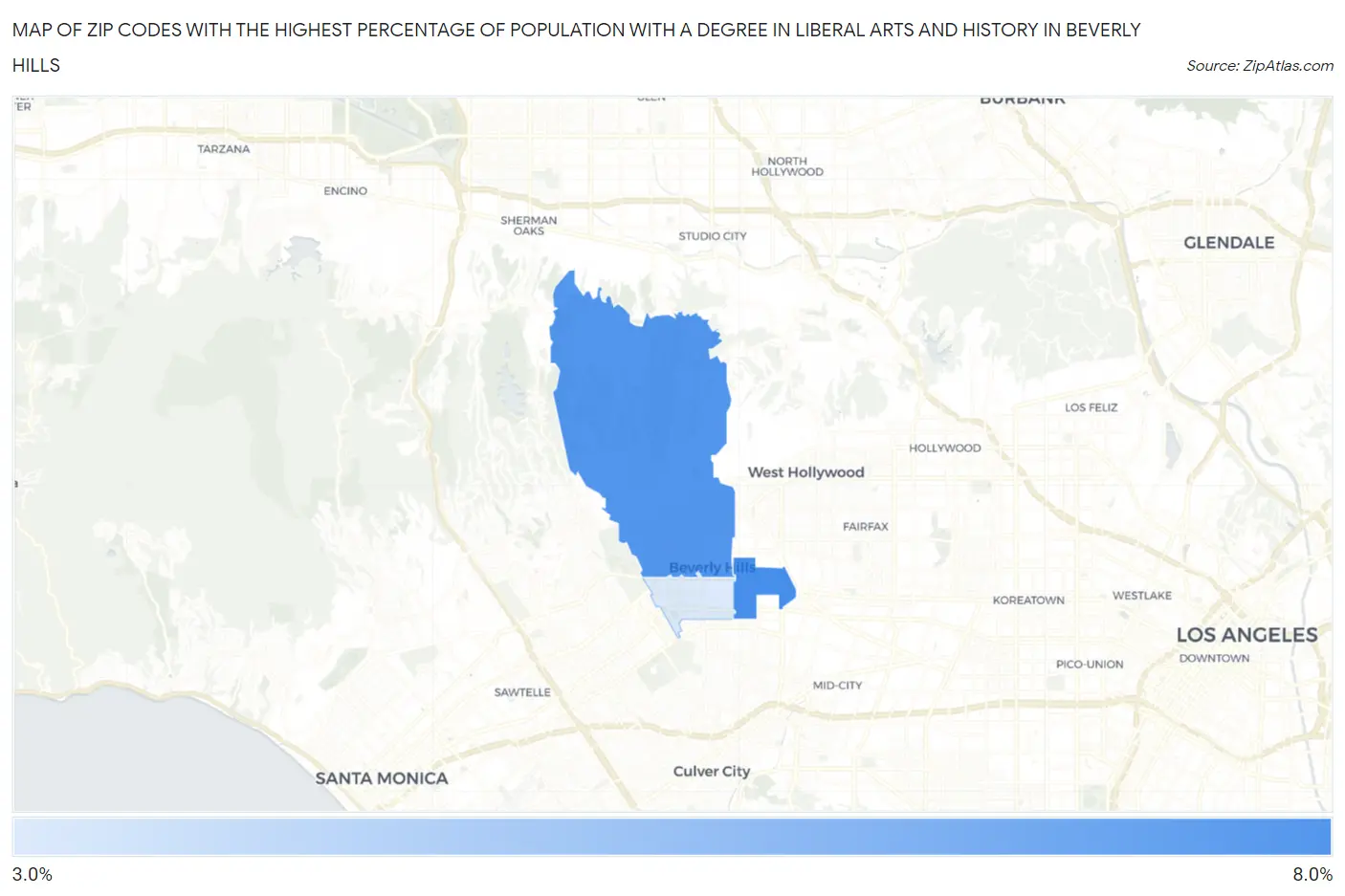This screenshot has width=1345, height=896.
Task: Click the SHERMAN OAKS map label
Action: coord(529,226)
